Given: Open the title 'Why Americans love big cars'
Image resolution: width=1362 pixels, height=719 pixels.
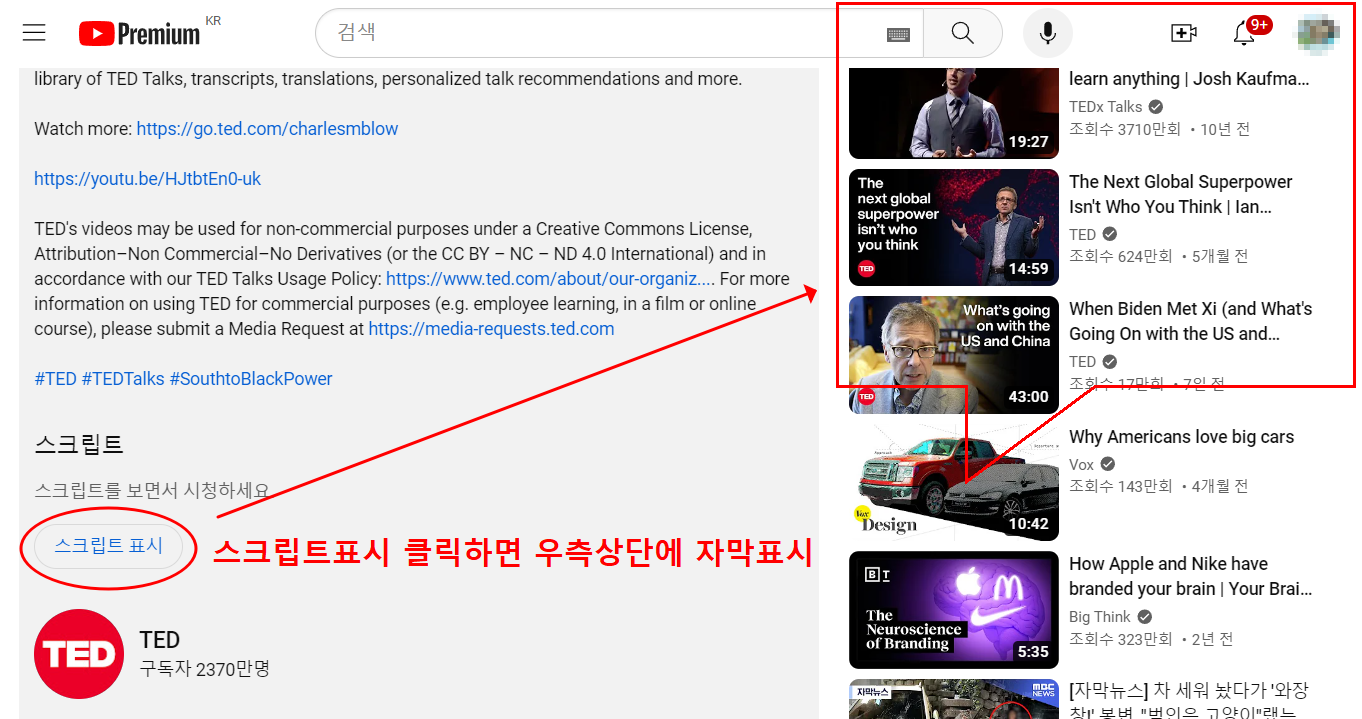Looking at the screenshot, I should point(1181,437).
